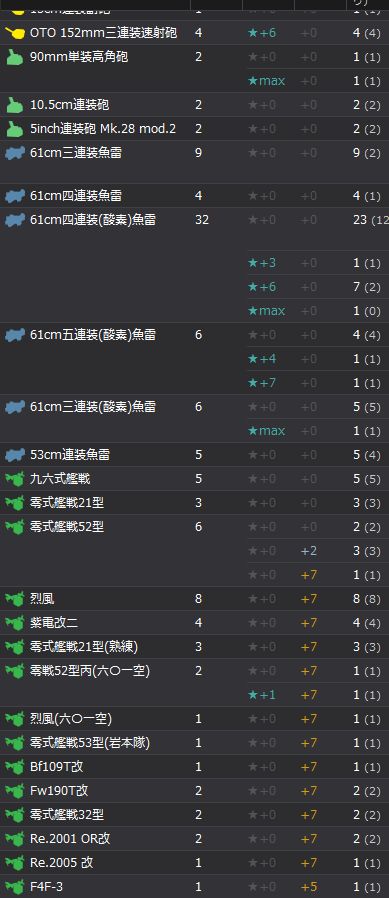Viewport: 389px width, 898px height.
Task: Click the green icon next to 10.5cm連装砲
Action: click(x=15, y=105)
